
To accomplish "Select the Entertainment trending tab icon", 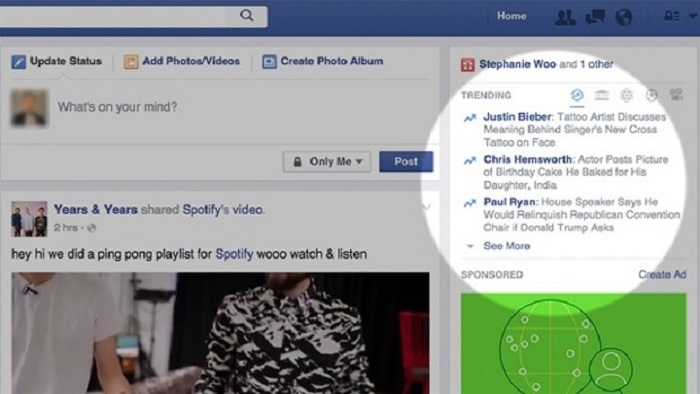I will [x=676, y=95].
